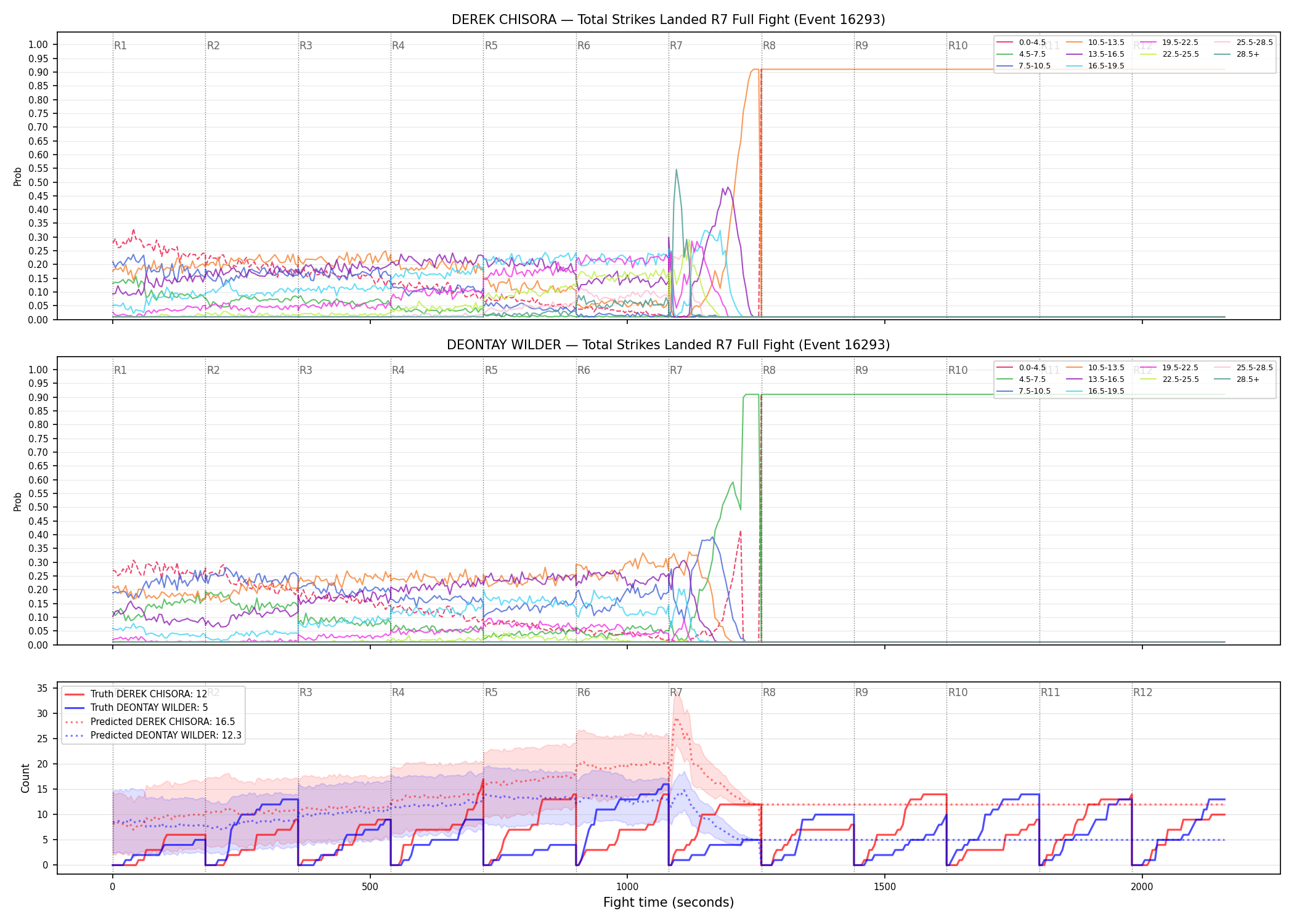Select 28.5+ legend entry in Chisora chart
Viewport: 1294px width, 924px height.
(1237, 54)
